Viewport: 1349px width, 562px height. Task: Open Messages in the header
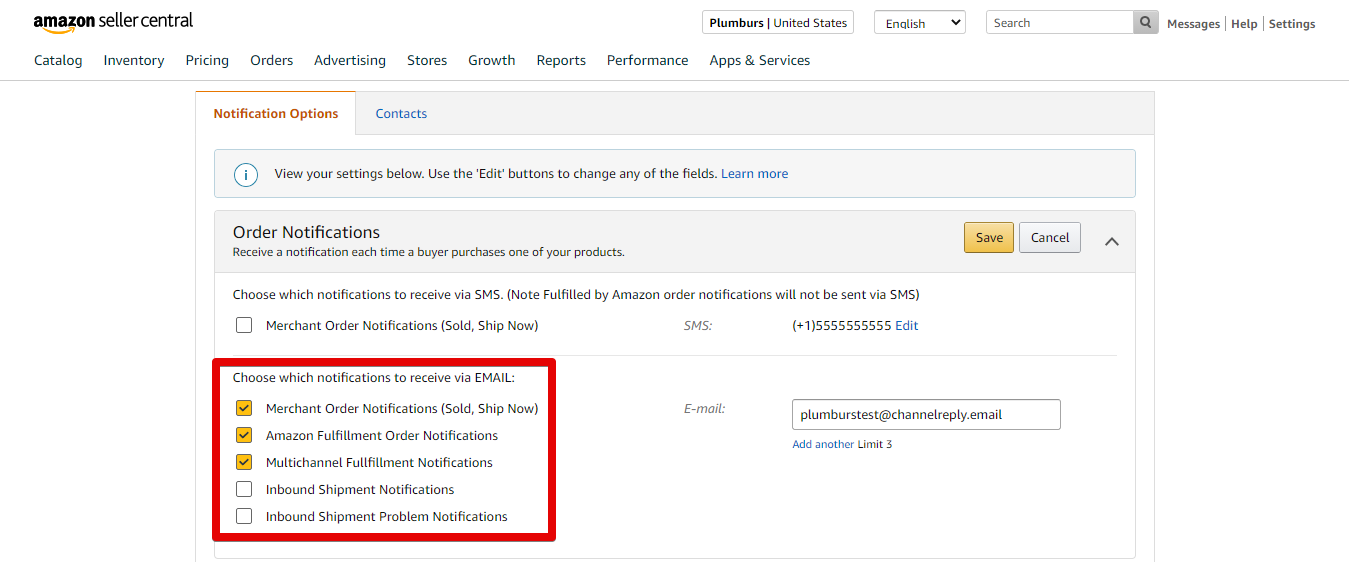[x=1194, y=24]
